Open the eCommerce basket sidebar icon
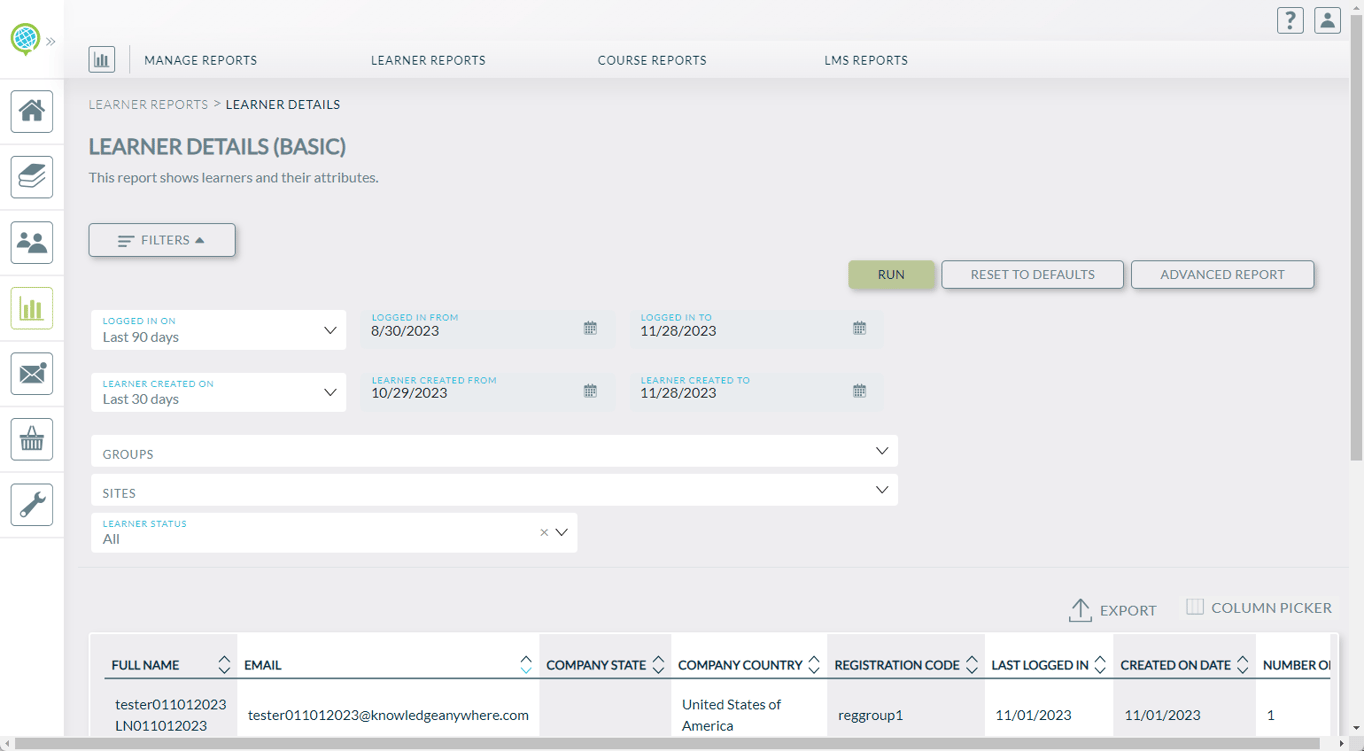This screenshot has height=751, width=1364. click(x=32, y=439)
